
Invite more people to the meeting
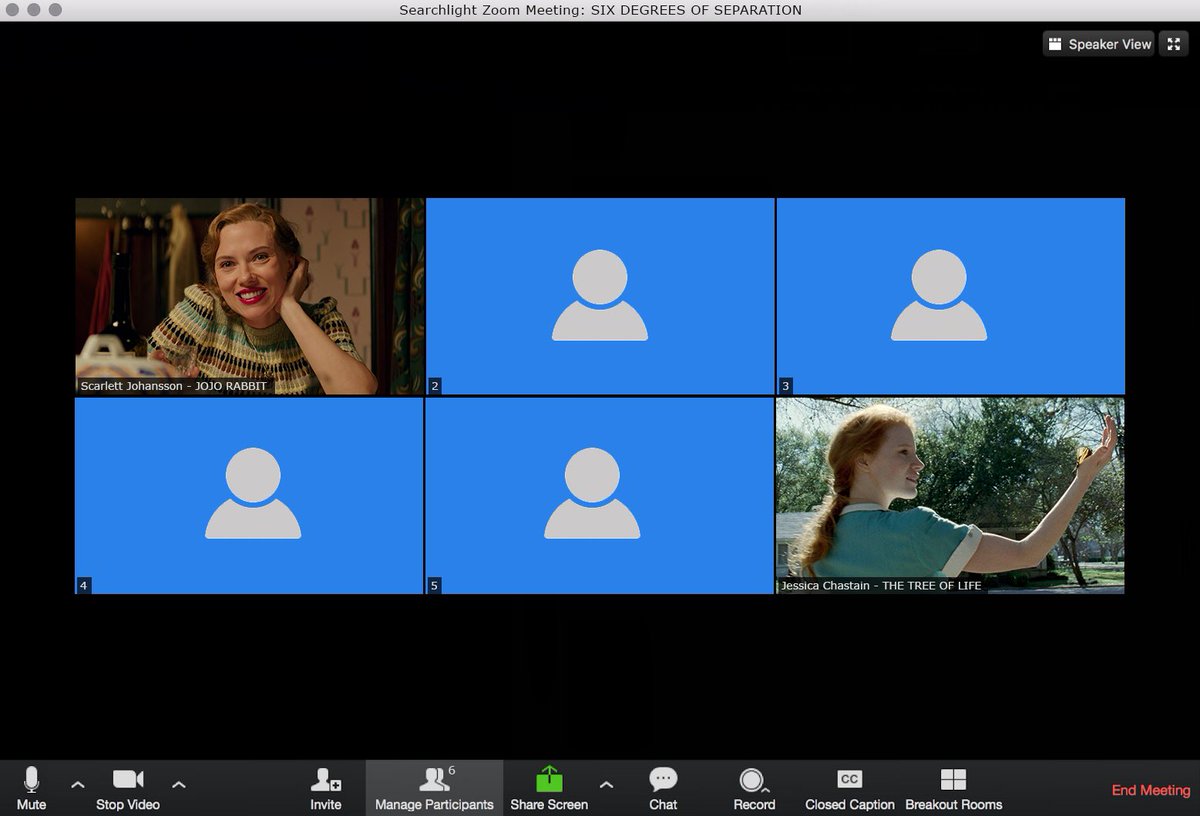[x=326, y=788]
